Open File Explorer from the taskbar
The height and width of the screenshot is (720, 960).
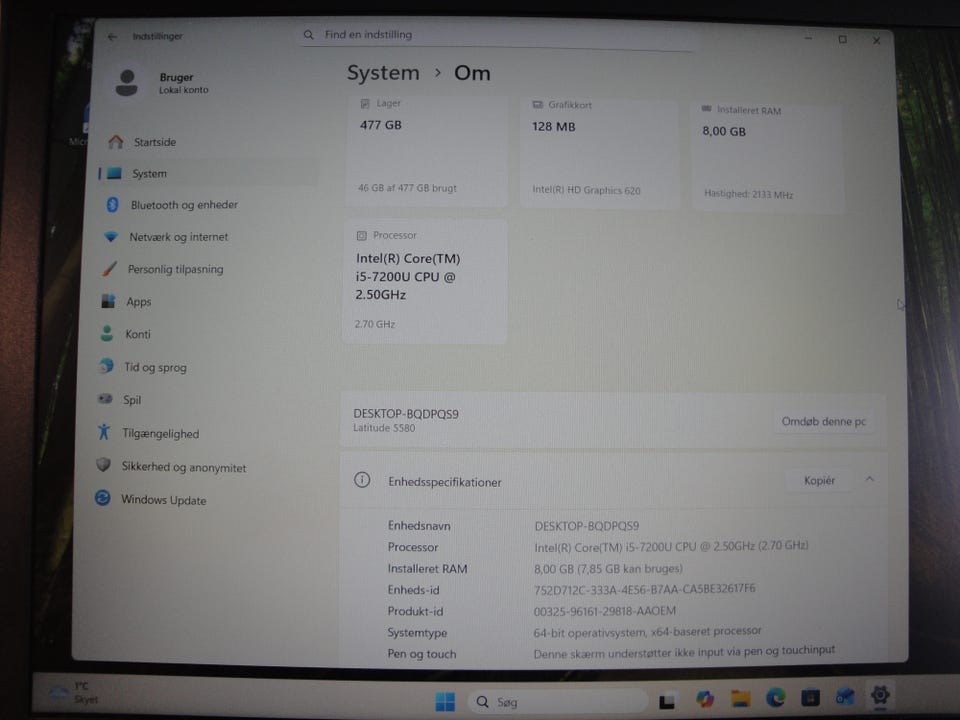(x=740, y=698)
